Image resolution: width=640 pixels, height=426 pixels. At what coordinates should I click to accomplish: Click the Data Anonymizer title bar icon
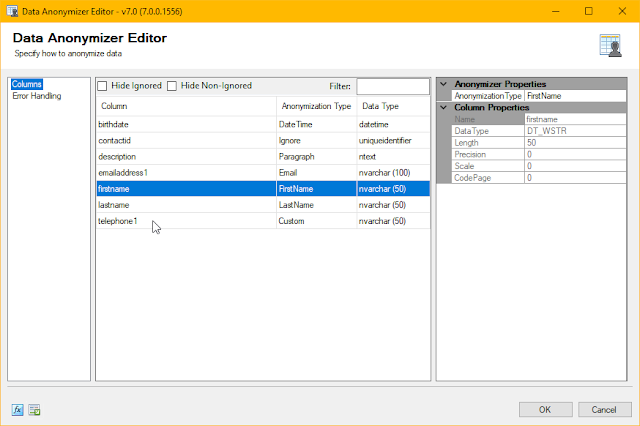[x=12, y=11]
